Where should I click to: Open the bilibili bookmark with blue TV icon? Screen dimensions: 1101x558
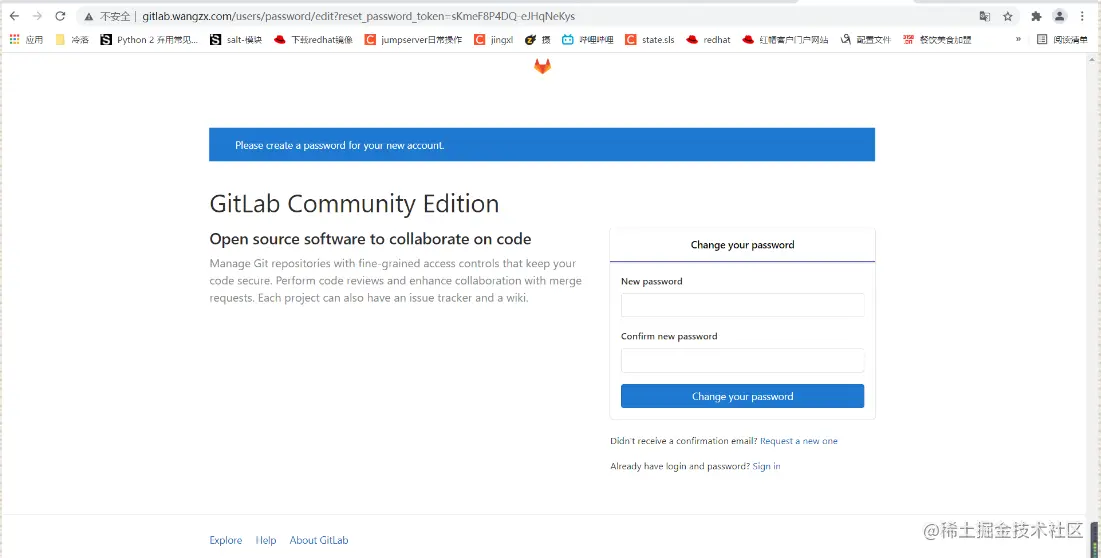tap(588, 40)
